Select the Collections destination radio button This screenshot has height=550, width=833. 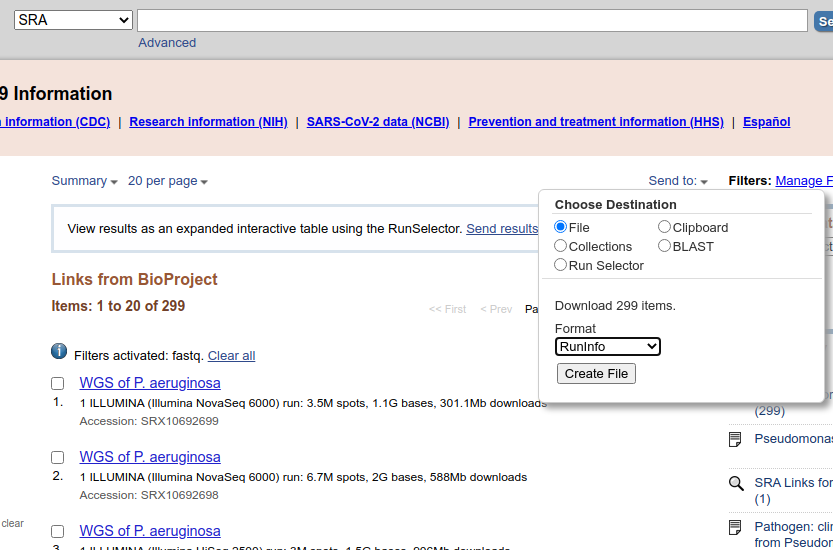(560, 246)
